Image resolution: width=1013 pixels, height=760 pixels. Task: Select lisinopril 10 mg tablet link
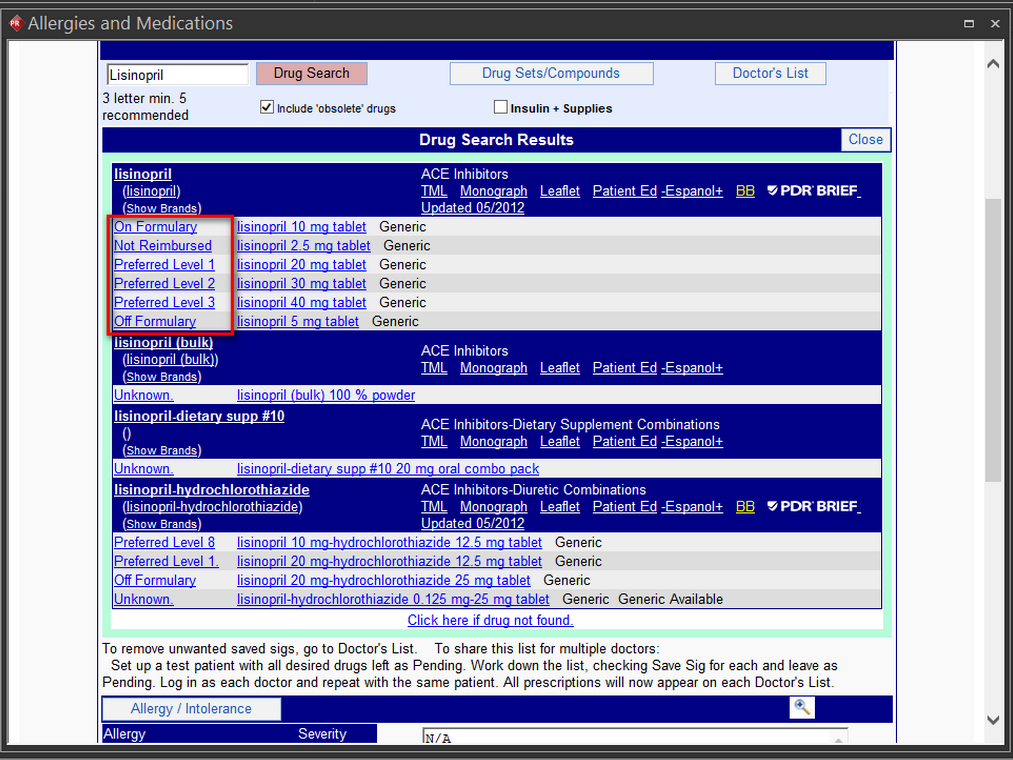coord(301,227)
